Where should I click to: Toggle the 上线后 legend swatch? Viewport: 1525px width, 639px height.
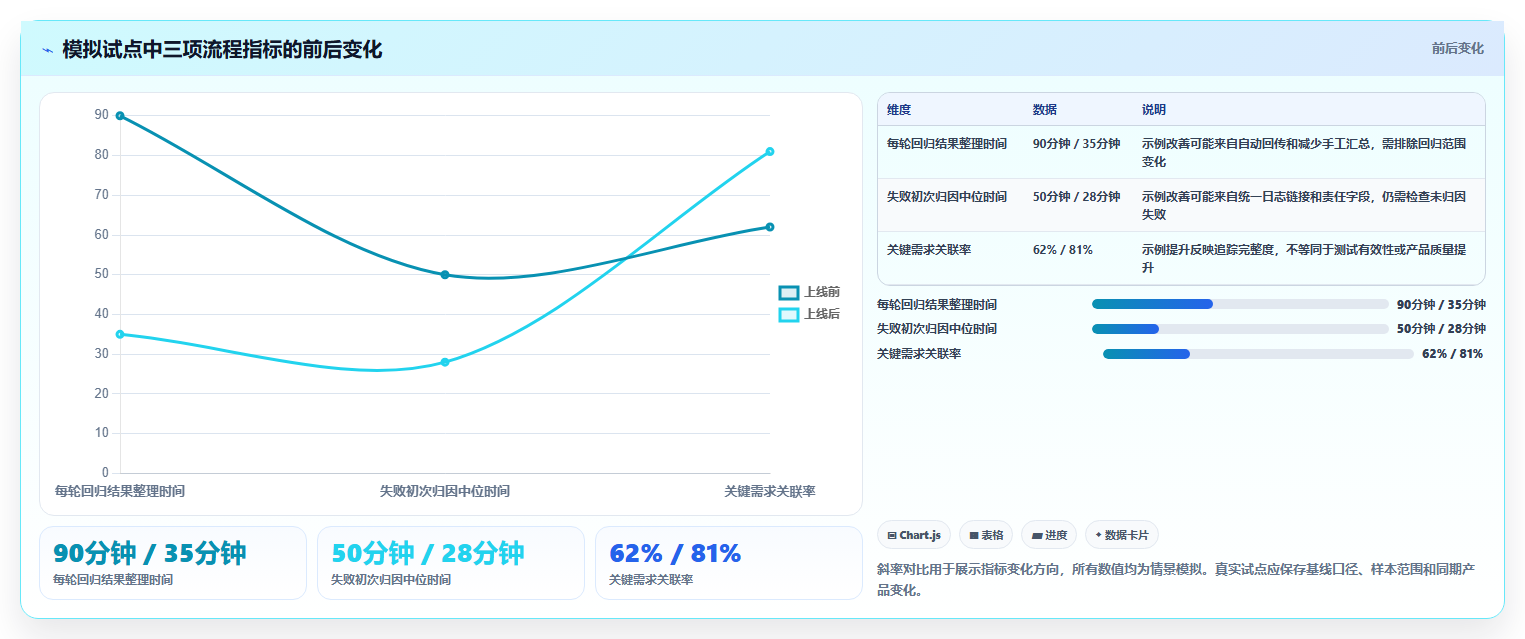[789, 315]
